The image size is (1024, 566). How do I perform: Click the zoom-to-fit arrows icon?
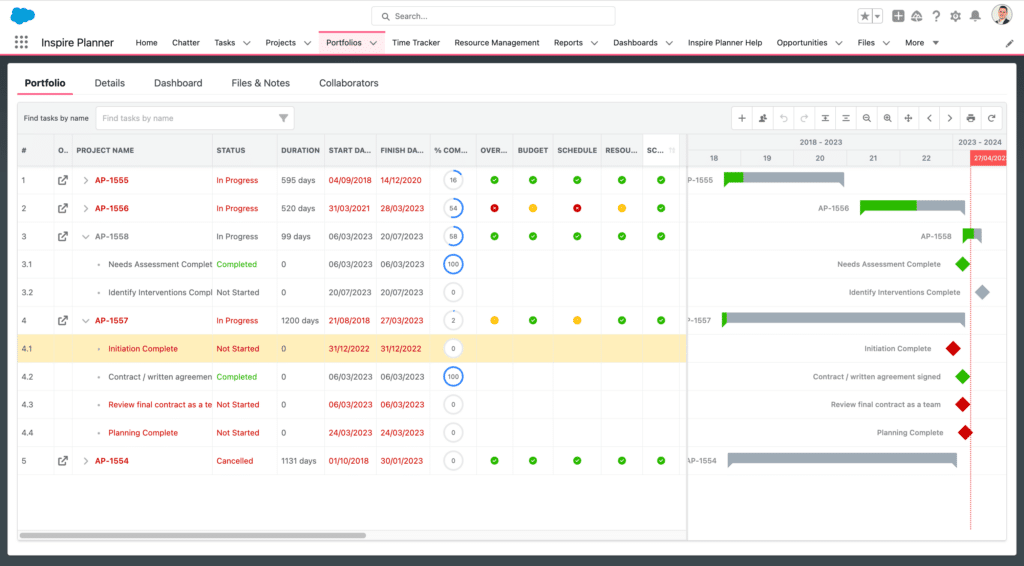[x=909, y=118]
